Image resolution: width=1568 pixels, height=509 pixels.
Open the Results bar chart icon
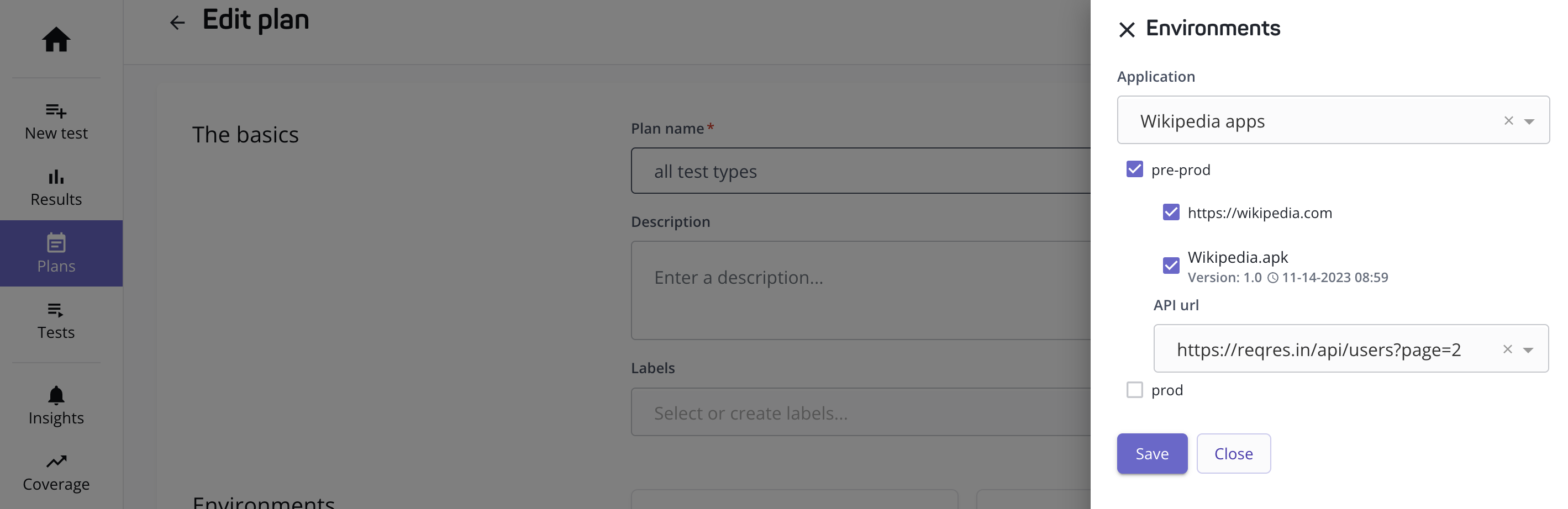(x=56, y=177)
